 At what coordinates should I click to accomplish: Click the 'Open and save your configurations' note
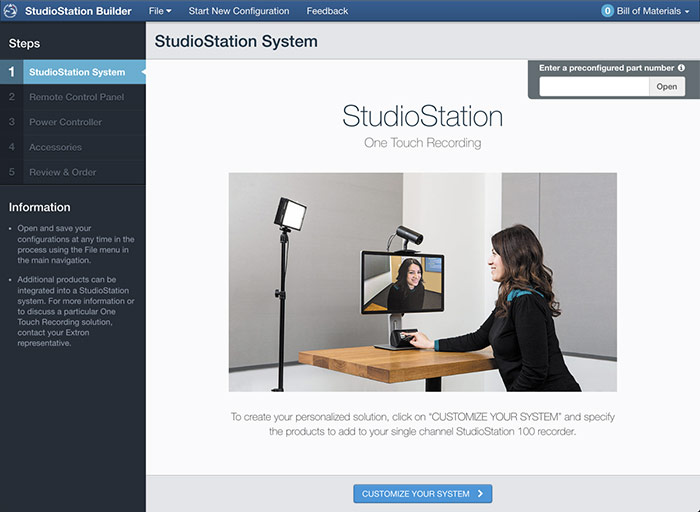pos(76,244)
